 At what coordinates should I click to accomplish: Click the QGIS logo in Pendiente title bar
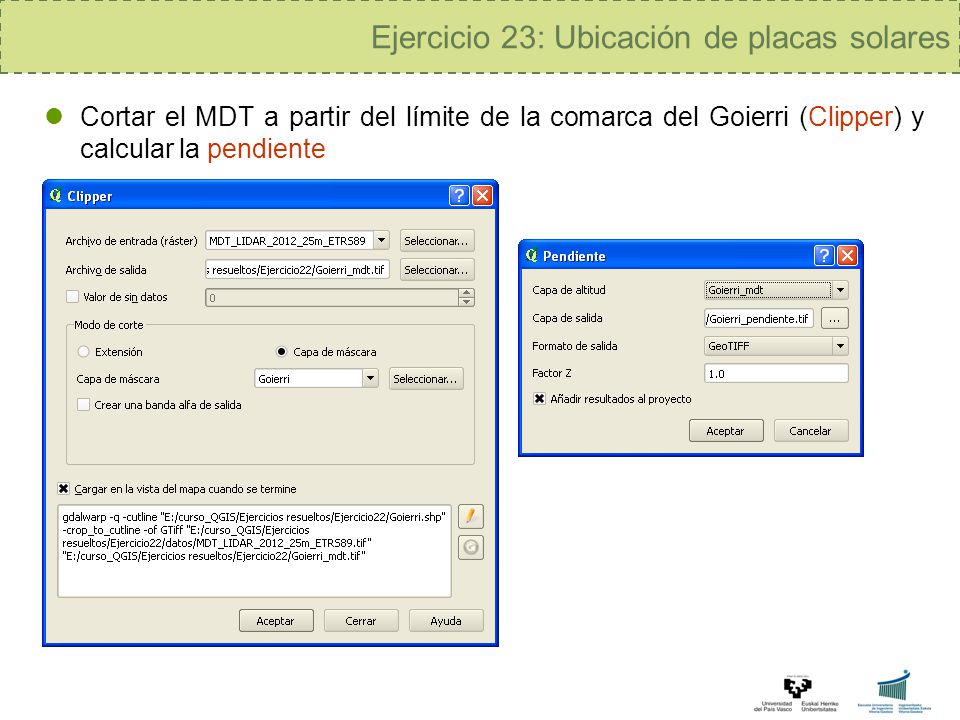(531, 255)
